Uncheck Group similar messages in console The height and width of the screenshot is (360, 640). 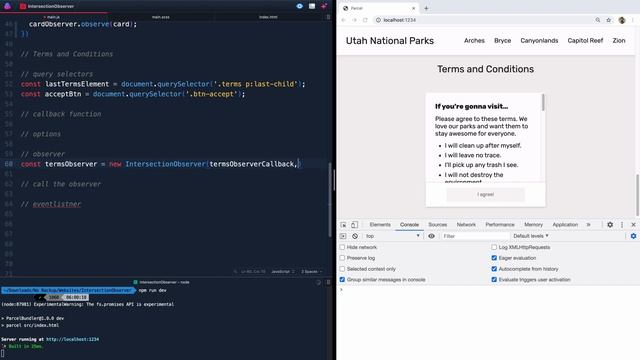(342, 280)
